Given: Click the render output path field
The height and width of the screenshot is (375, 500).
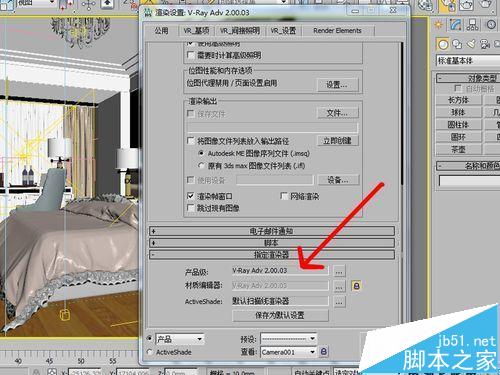Looking at the screenshot, I should [272, 128].
